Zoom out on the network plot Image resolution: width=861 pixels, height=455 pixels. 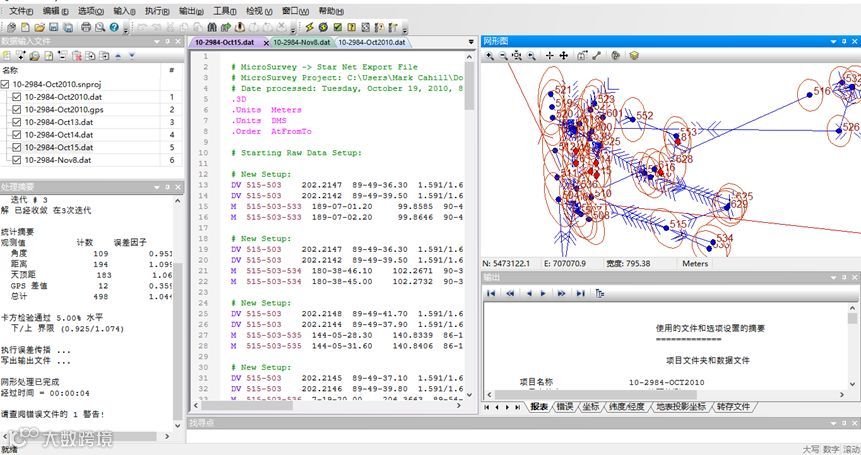pyautogui.click(x=502, y=56)
